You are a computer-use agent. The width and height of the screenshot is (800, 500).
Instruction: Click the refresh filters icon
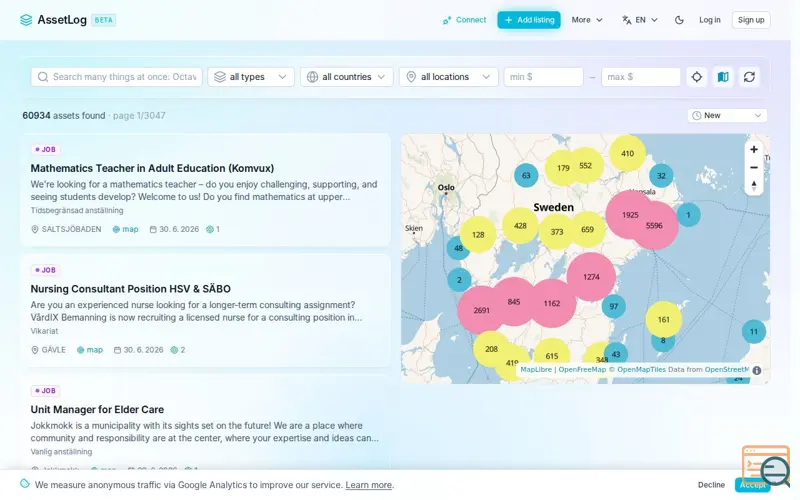749,77
